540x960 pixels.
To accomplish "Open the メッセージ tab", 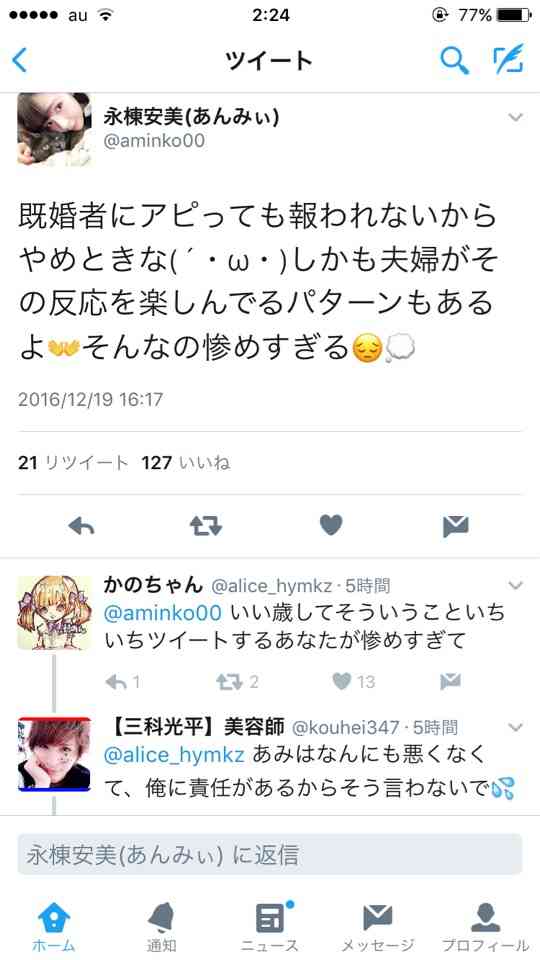I will point(377,926).
